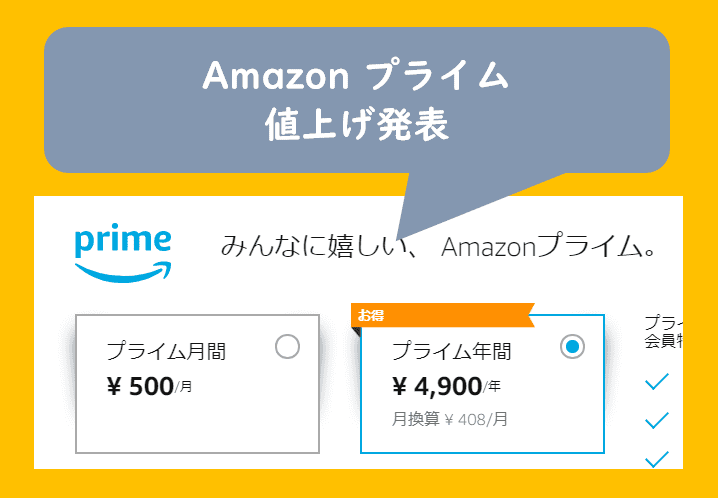Click the プライム年間 plan label
The width and height of the screenshot is (718, 498).
(x=451, y=351)
